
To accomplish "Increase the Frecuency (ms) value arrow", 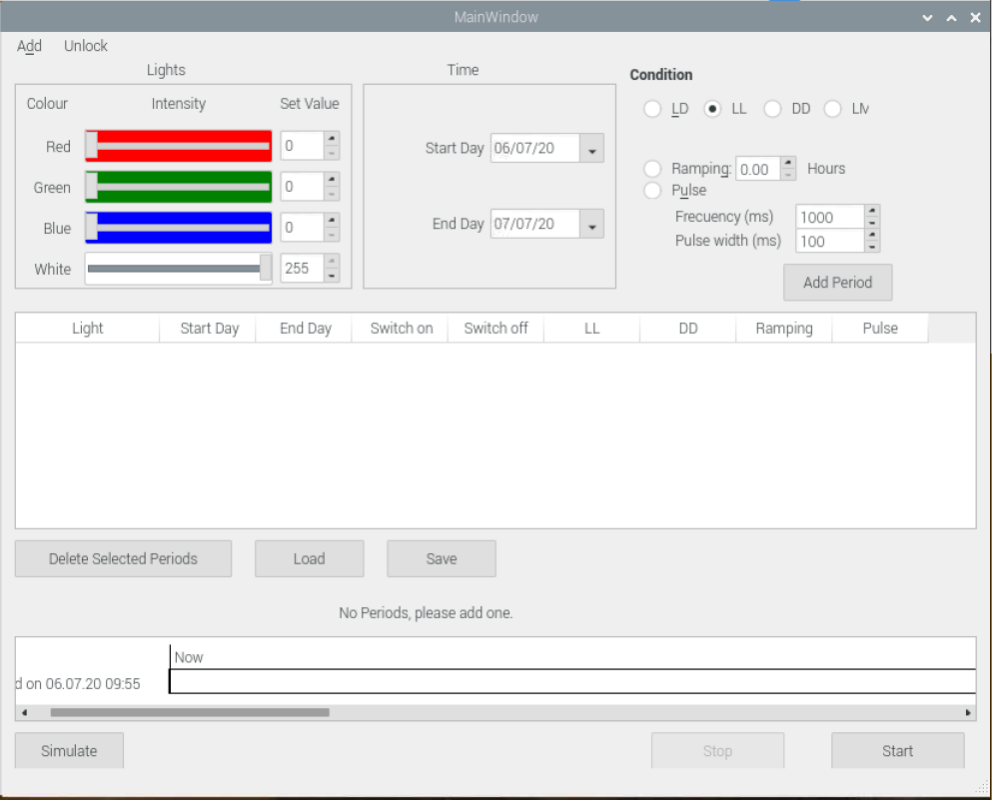I will coord(871,211).
